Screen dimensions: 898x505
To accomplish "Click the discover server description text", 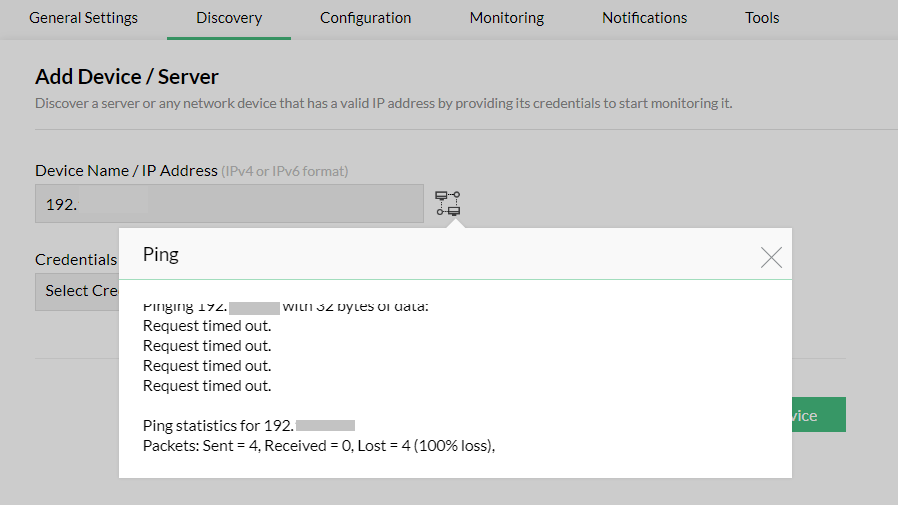I will click(383, 103).
